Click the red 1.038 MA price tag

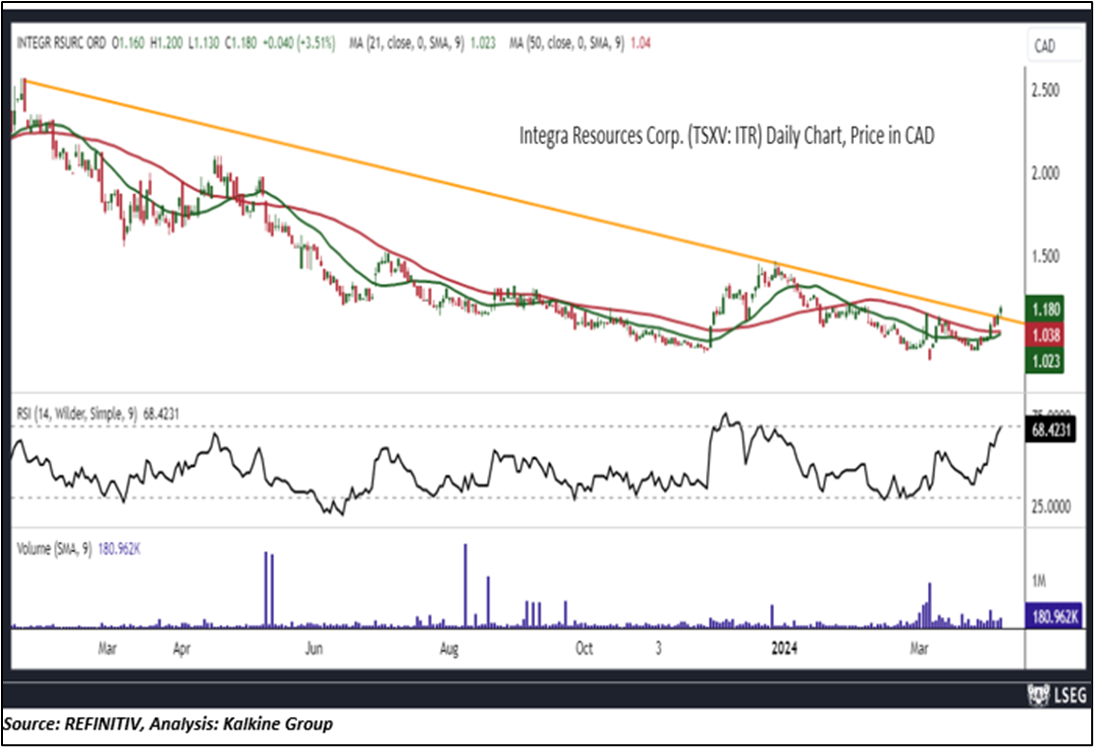[1044, 335]
